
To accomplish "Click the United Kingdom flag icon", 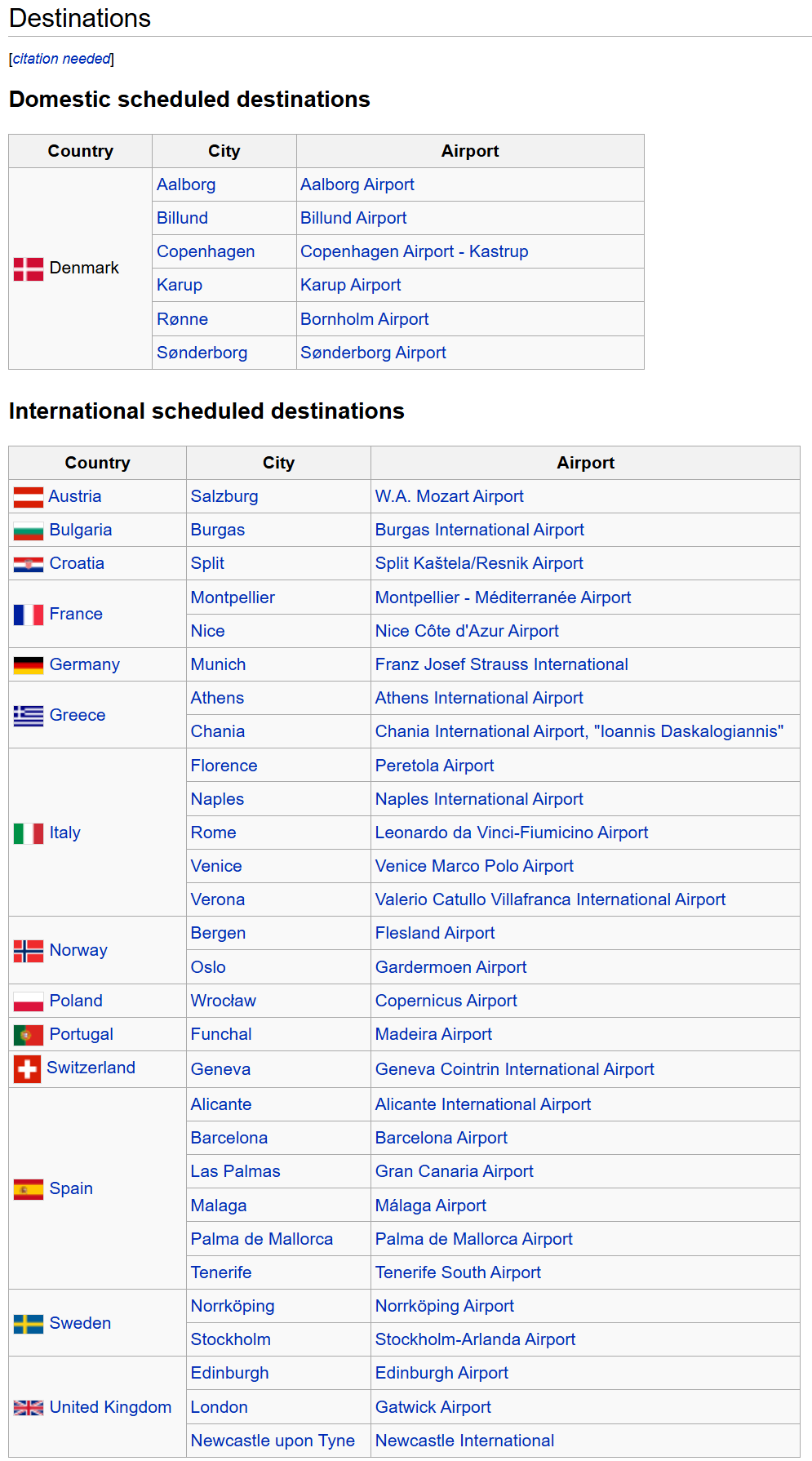I will click(x=29, y=1408).
